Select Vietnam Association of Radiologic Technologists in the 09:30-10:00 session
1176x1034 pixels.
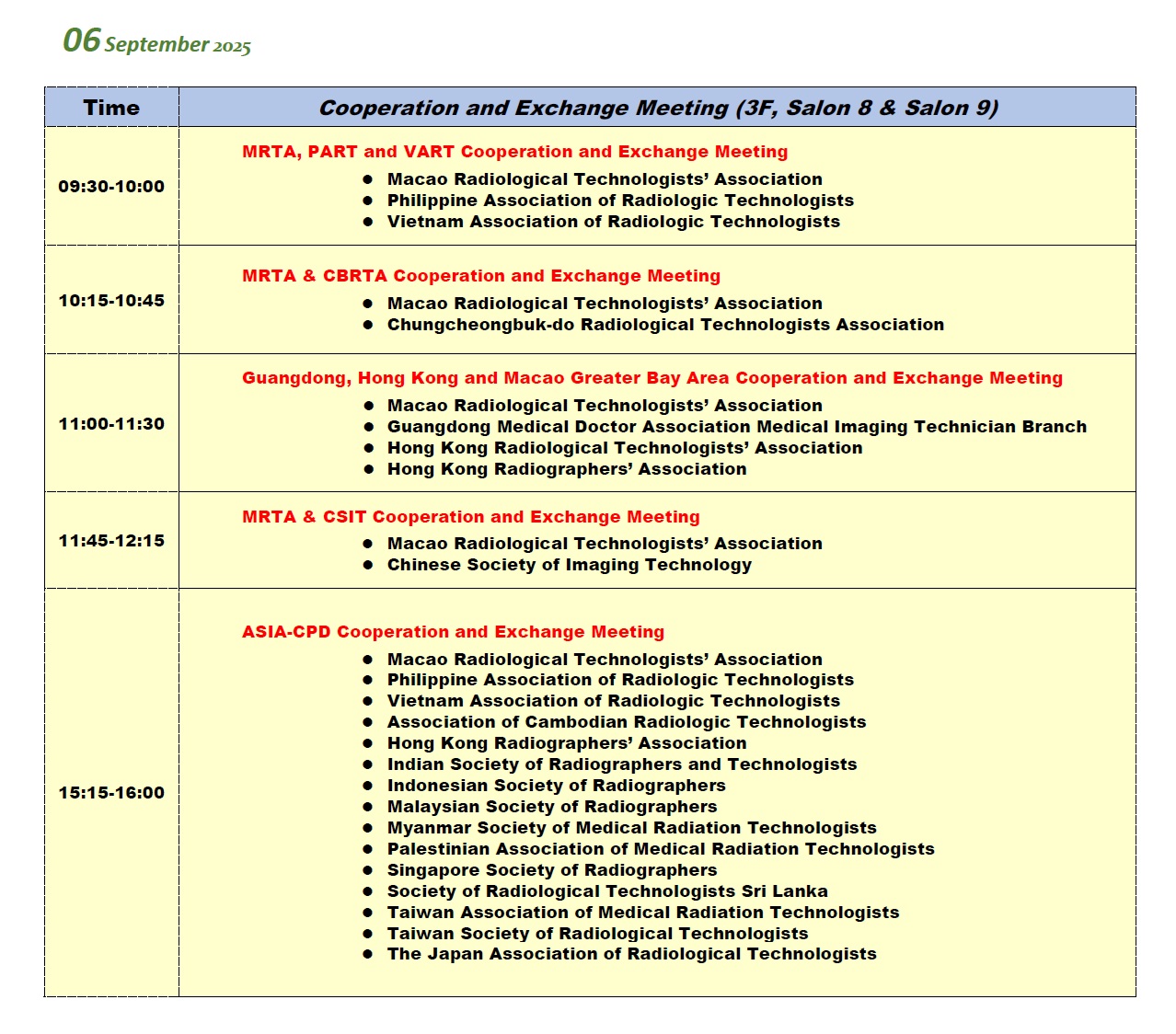pos(614,222)
